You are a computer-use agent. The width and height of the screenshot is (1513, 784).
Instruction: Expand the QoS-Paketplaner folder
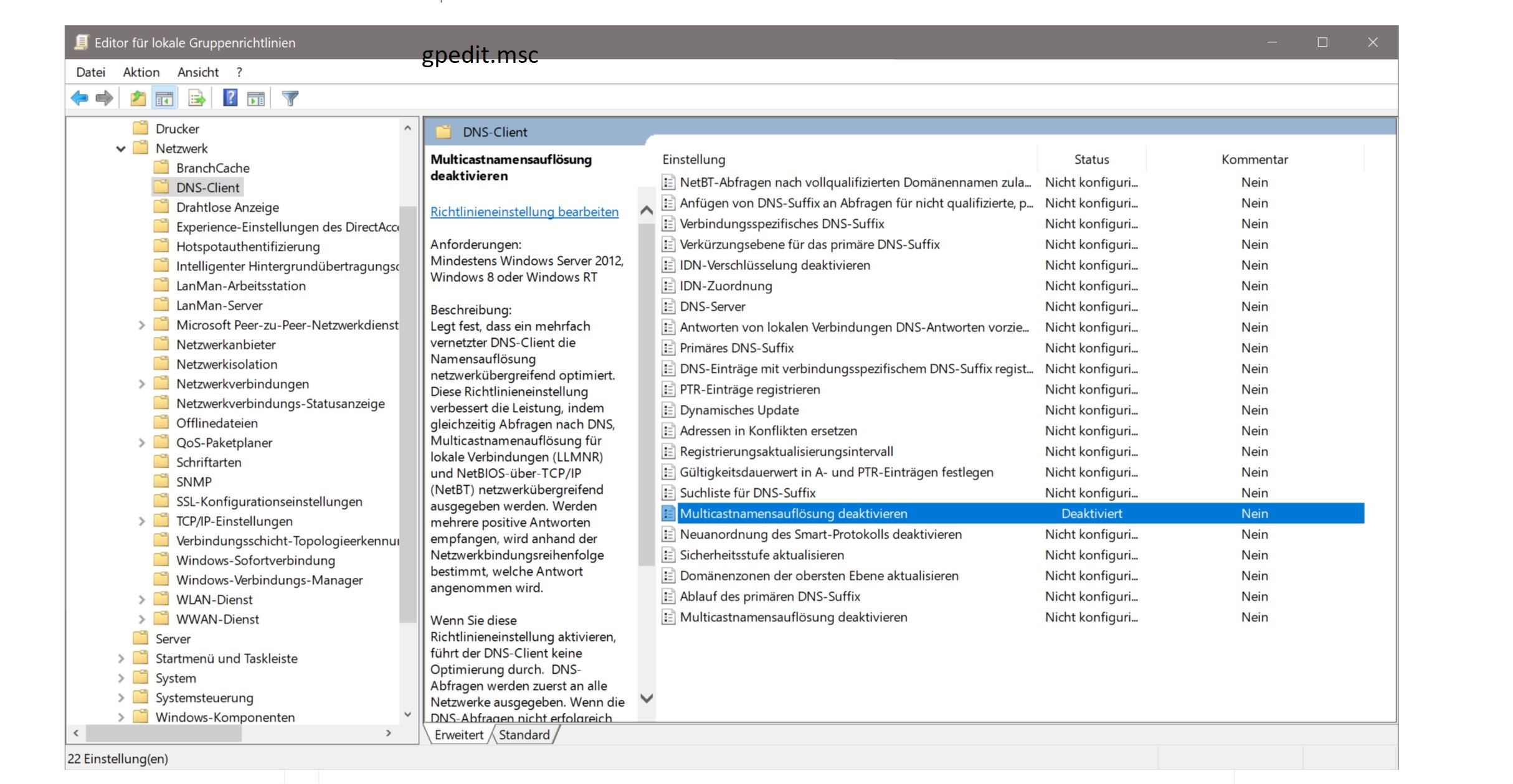[x=141, y=443]
